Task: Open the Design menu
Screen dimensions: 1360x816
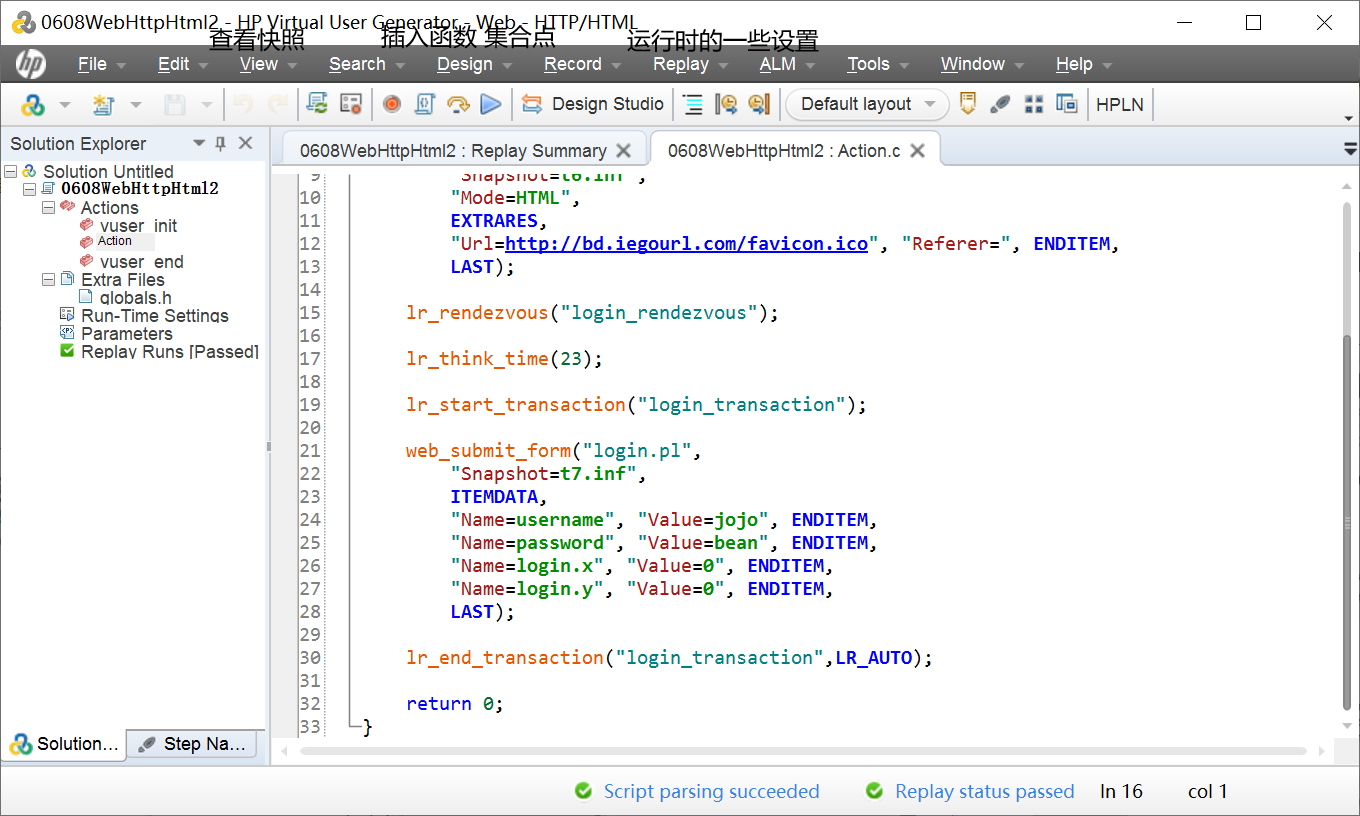Action: click(x=475, y=64)
